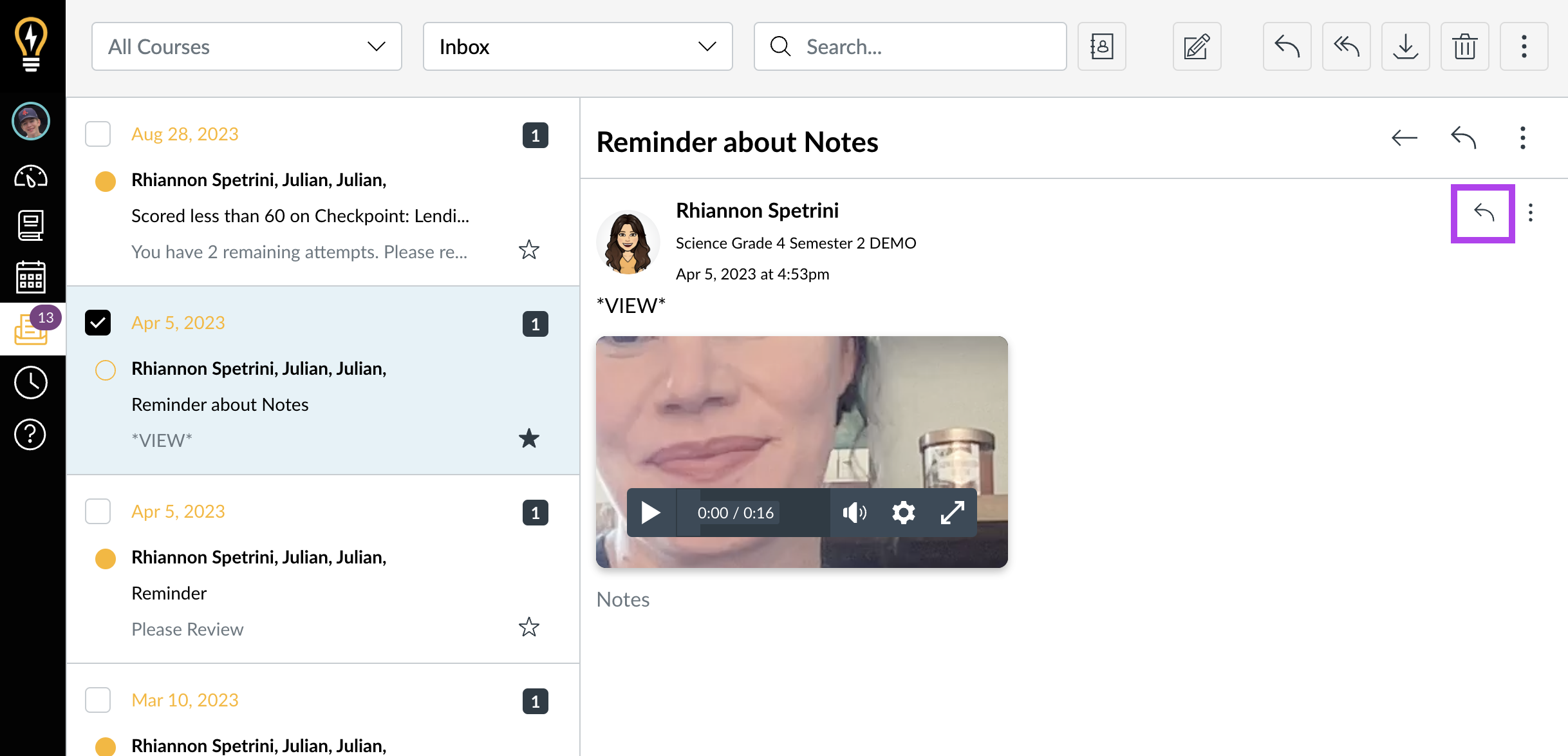
Task: Click the message count badge on Aug 28 conversation
Action: point(535,135)
